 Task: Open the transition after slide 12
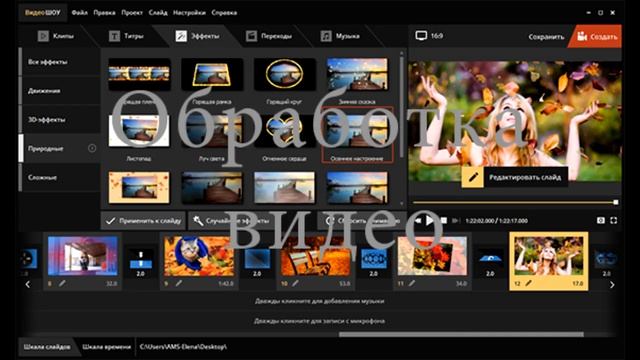pyautogui.click(x=607, y=259)
